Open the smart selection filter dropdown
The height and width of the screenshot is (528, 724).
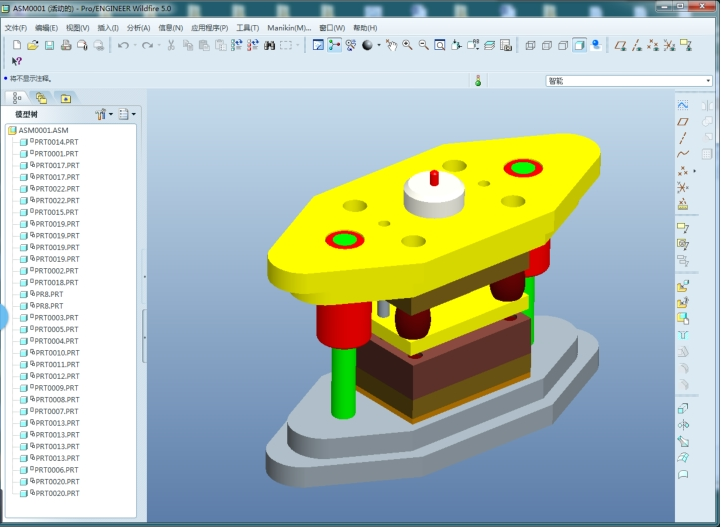tap(628, 81)
